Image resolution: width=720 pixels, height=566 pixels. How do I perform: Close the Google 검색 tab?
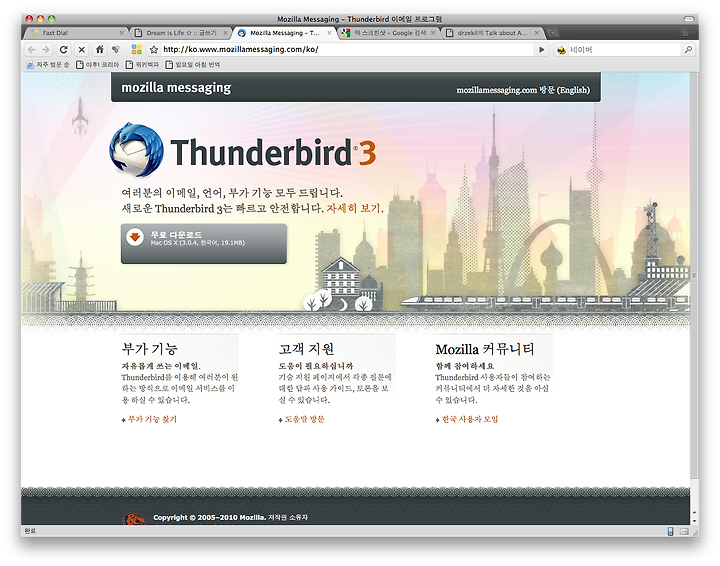coord(433,33)
